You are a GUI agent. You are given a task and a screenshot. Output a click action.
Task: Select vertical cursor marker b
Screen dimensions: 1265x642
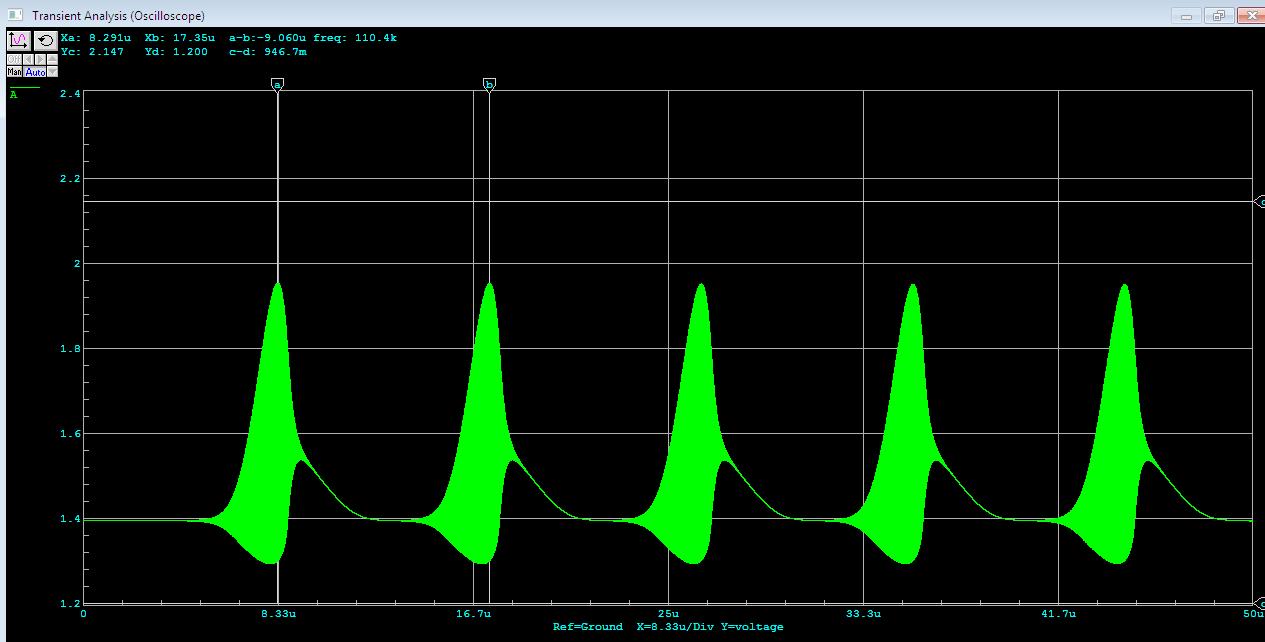pyautogui.click(x=489, y=84)
